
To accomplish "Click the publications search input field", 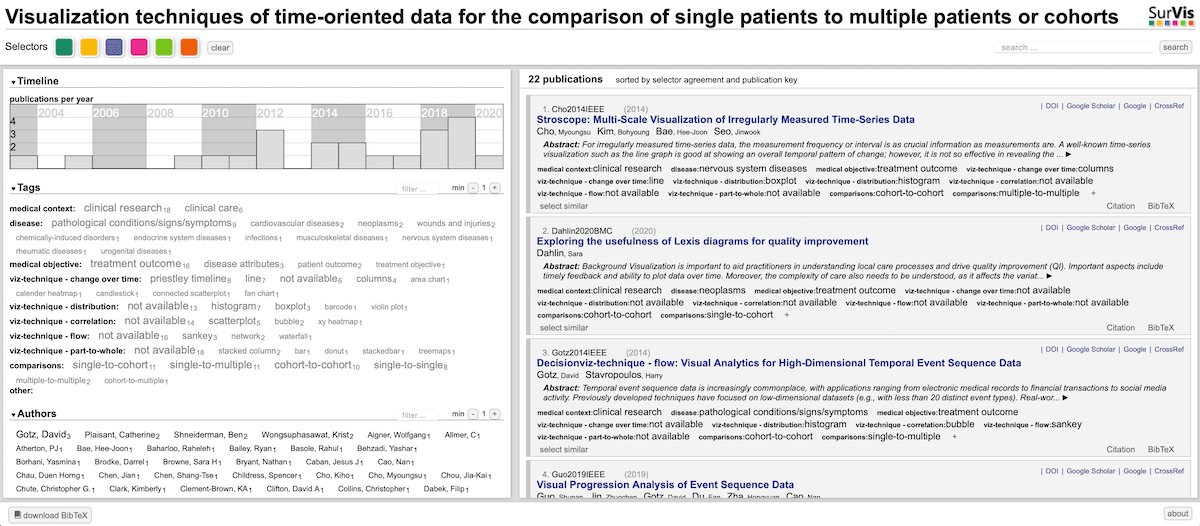I will (x=1074, y=47).
